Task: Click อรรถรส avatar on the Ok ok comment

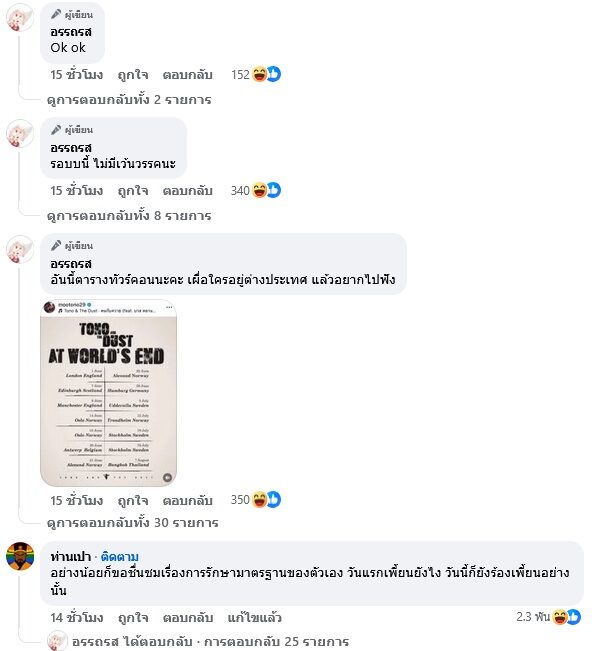Action: (x=20, y=17)
